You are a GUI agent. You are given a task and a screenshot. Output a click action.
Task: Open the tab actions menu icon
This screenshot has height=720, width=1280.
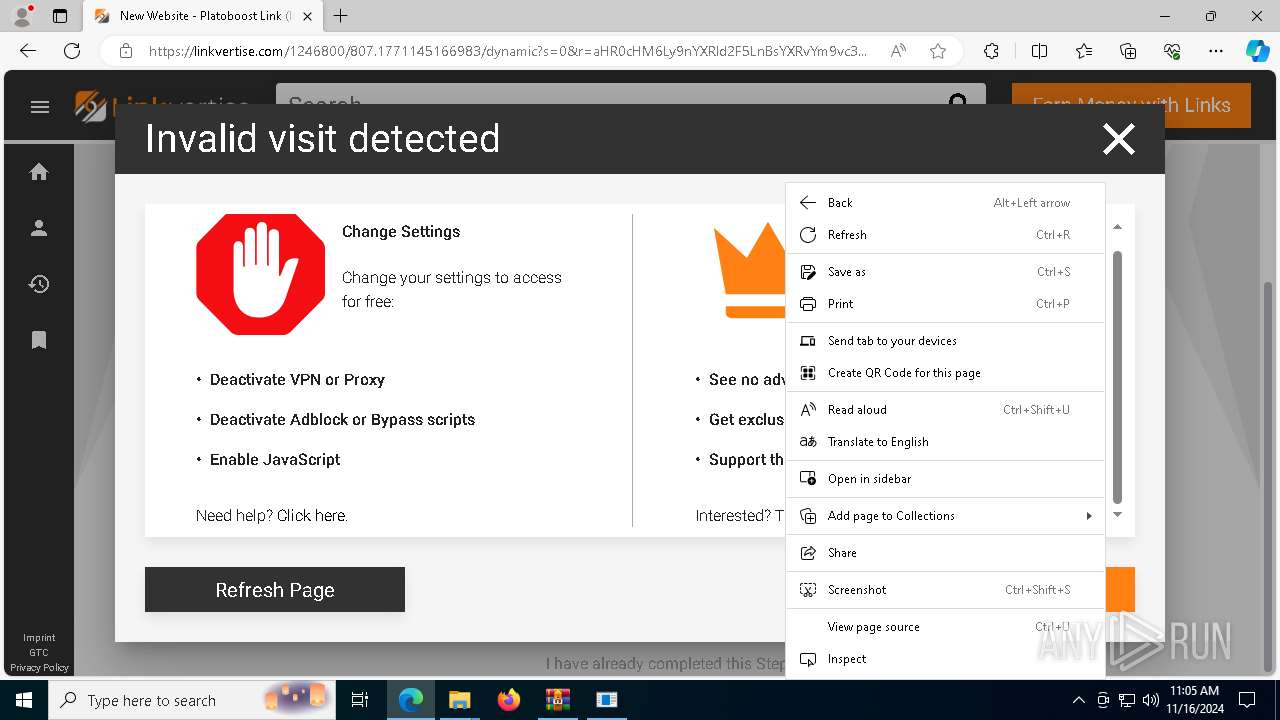point(60,16)
